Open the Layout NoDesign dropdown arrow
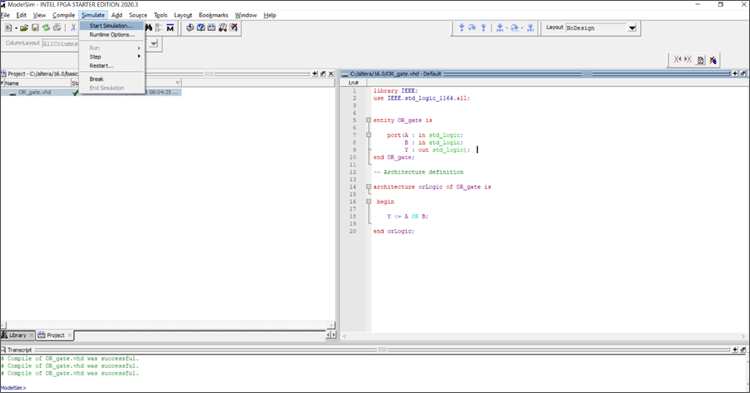The width and height of the screenshot is (750, 393). click(632, 28)
